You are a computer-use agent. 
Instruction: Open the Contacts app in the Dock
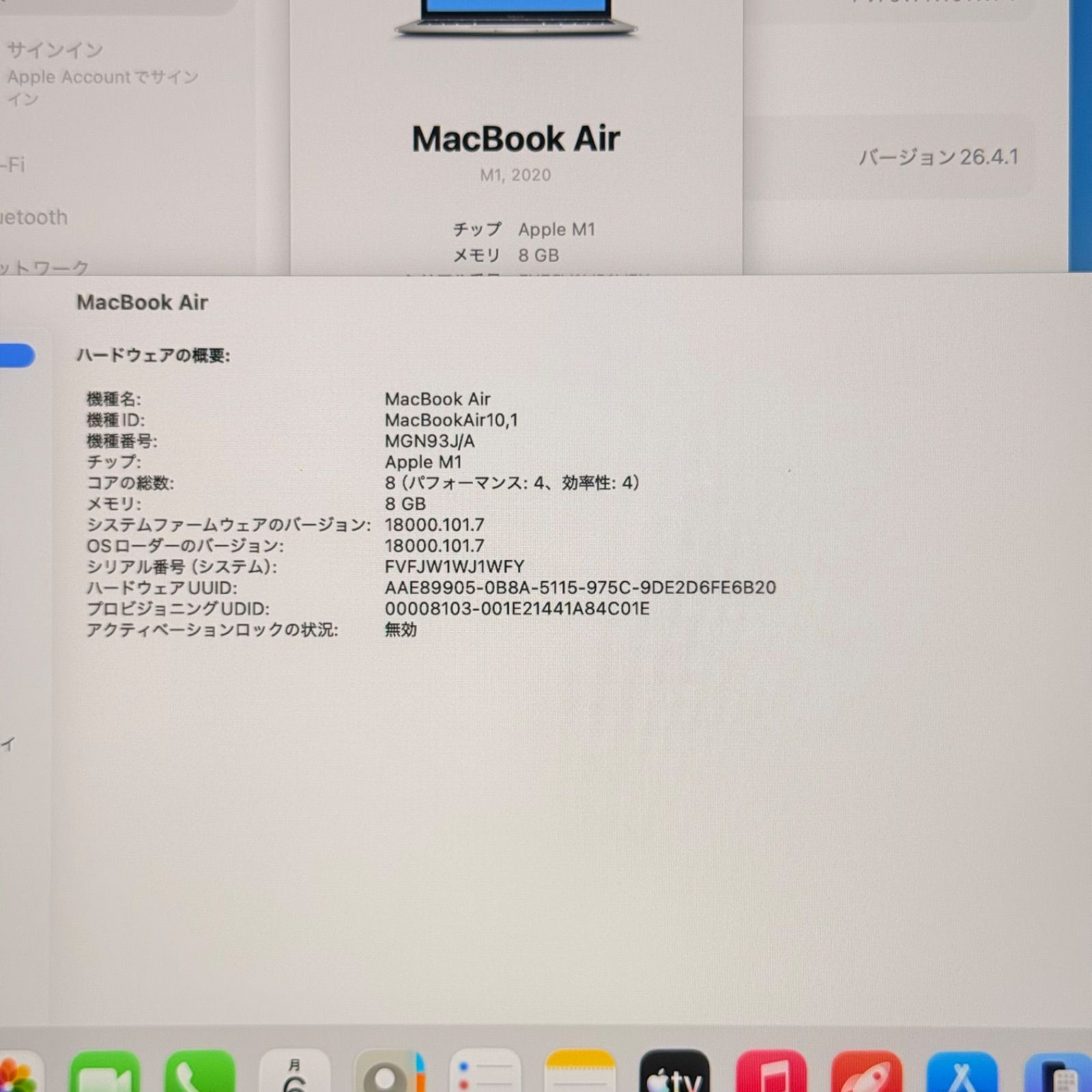pos(390,1072)
